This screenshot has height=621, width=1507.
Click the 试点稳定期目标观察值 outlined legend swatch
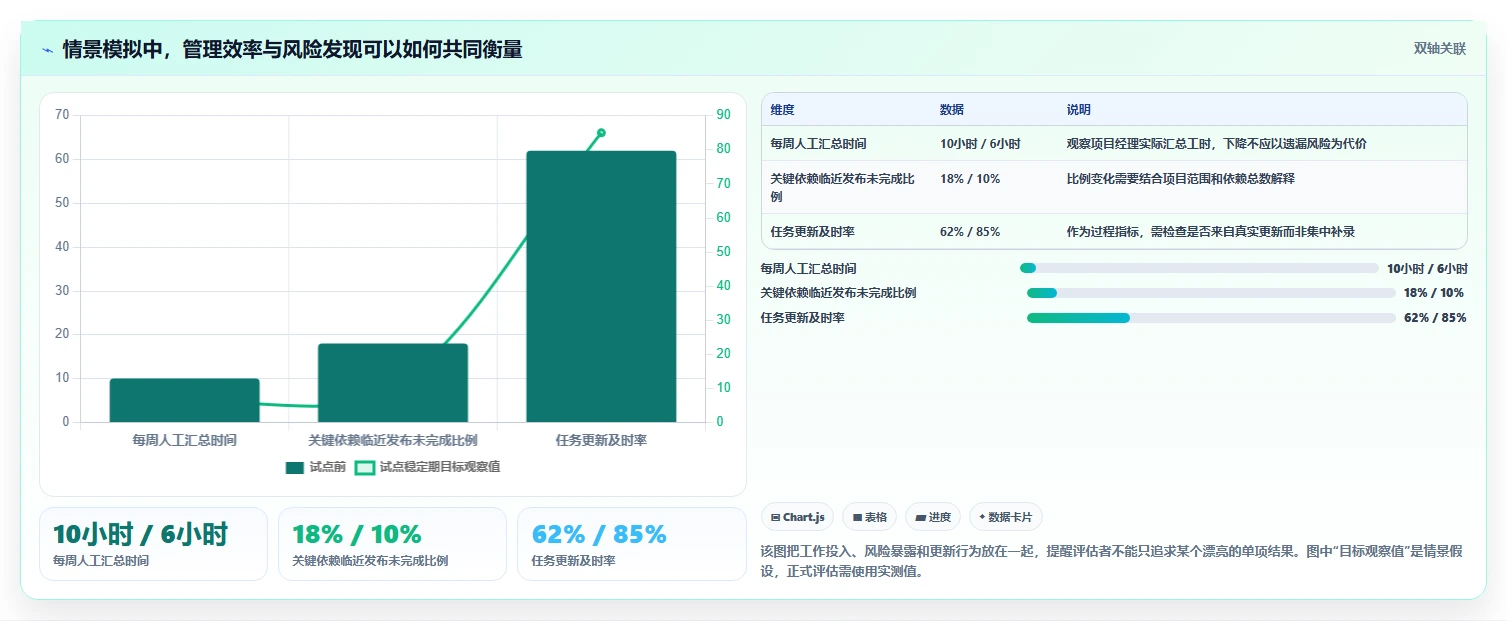366,467
